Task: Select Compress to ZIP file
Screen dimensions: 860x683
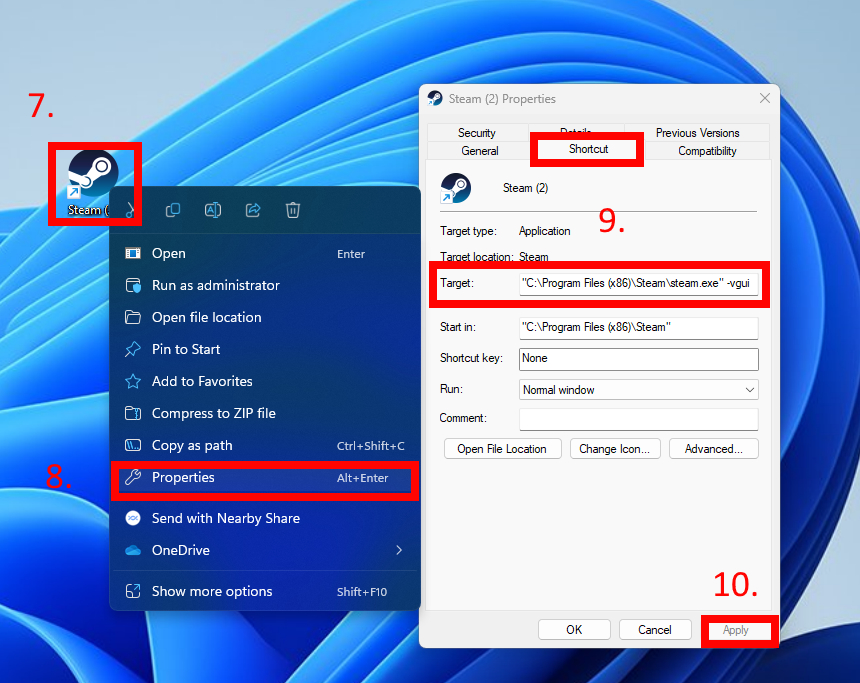Action: [x=265, y=413]
